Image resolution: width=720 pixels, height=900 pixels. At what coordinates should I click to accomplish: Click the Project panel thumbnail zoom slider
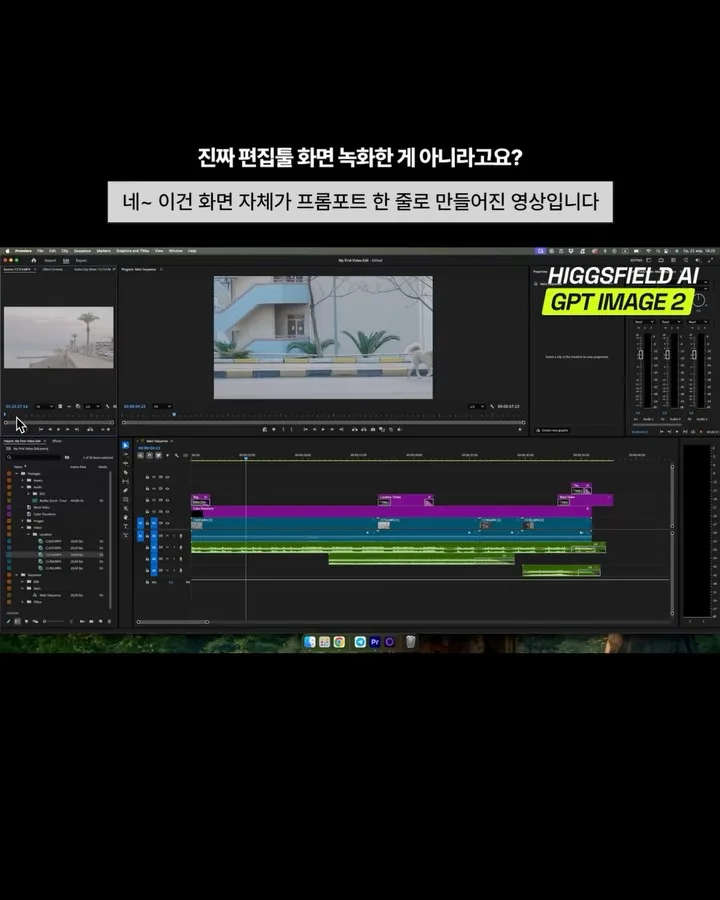click(50, 621)
